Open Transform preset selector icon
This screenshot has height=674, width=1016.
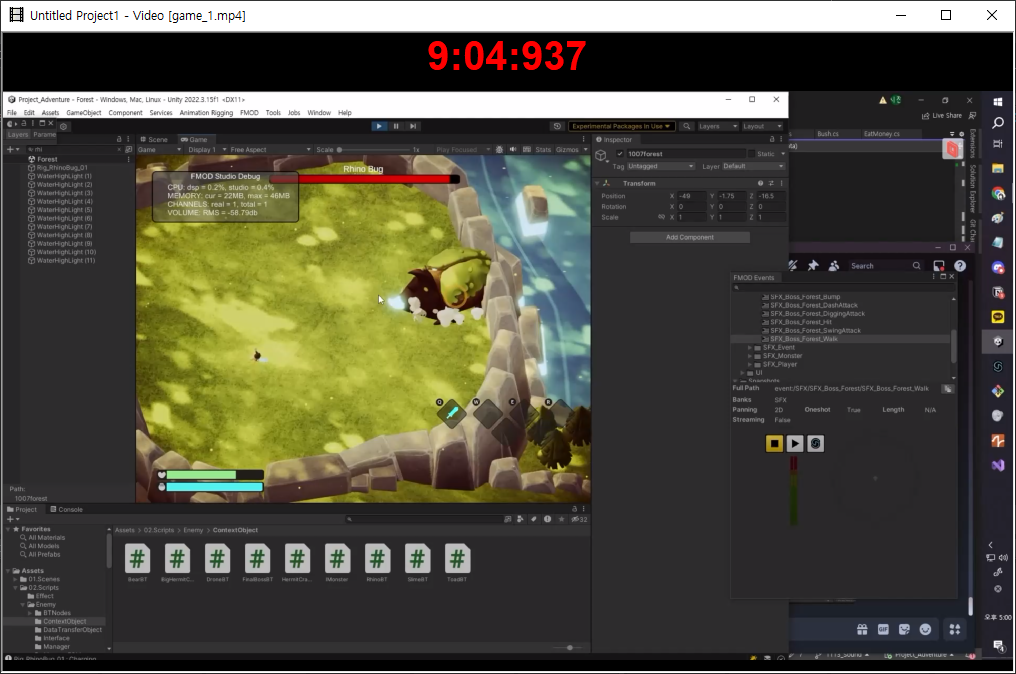(771, 183)
